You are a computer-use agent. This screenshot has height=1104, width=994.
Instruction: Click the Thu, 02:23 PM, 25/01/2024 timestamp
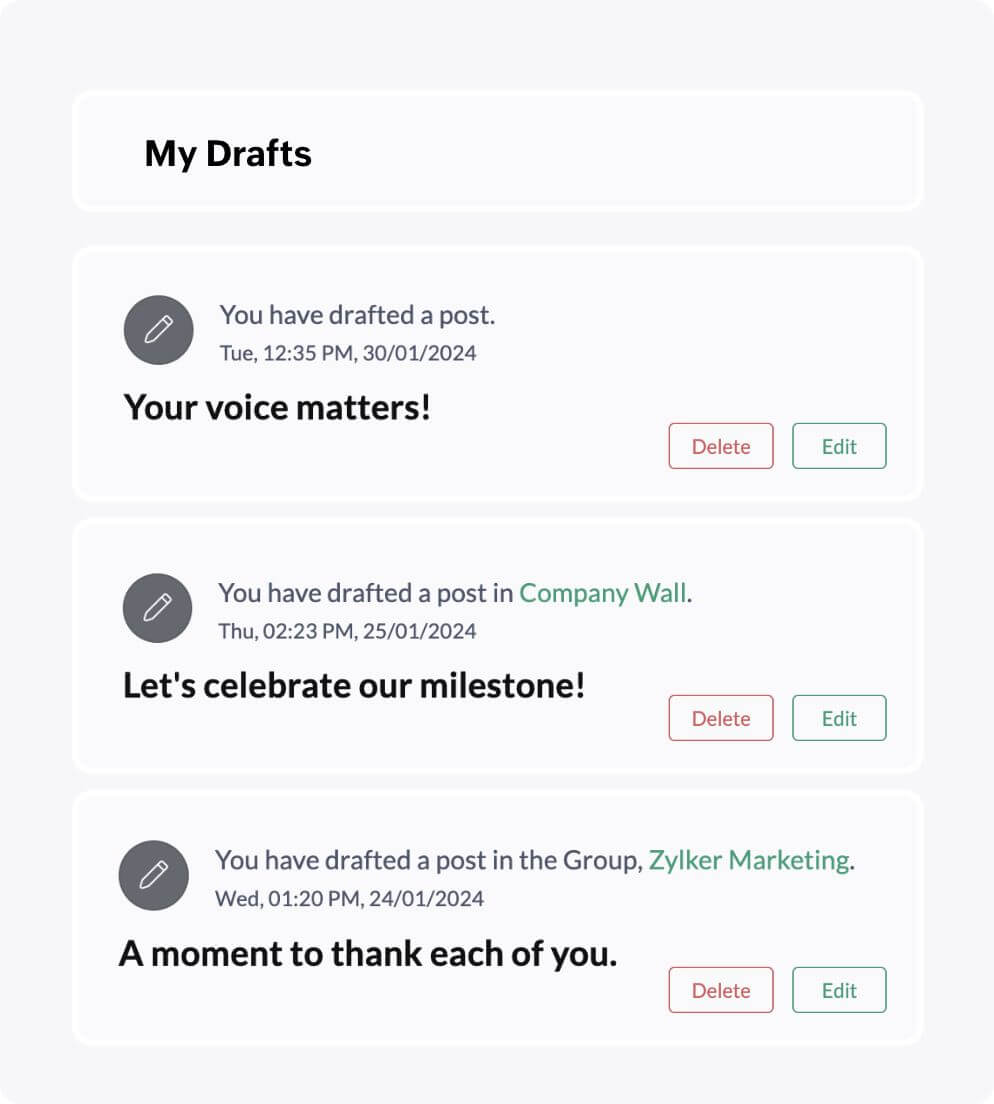point(347,631)
